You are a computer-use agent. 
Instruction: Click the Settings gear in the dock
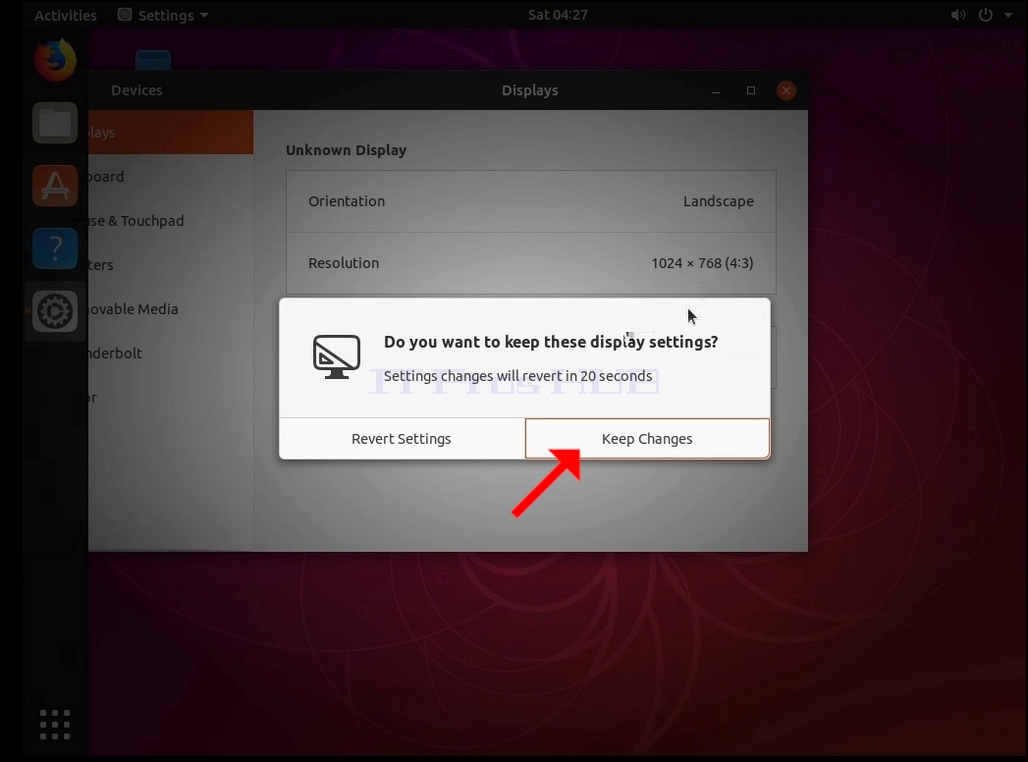[55, 311]
